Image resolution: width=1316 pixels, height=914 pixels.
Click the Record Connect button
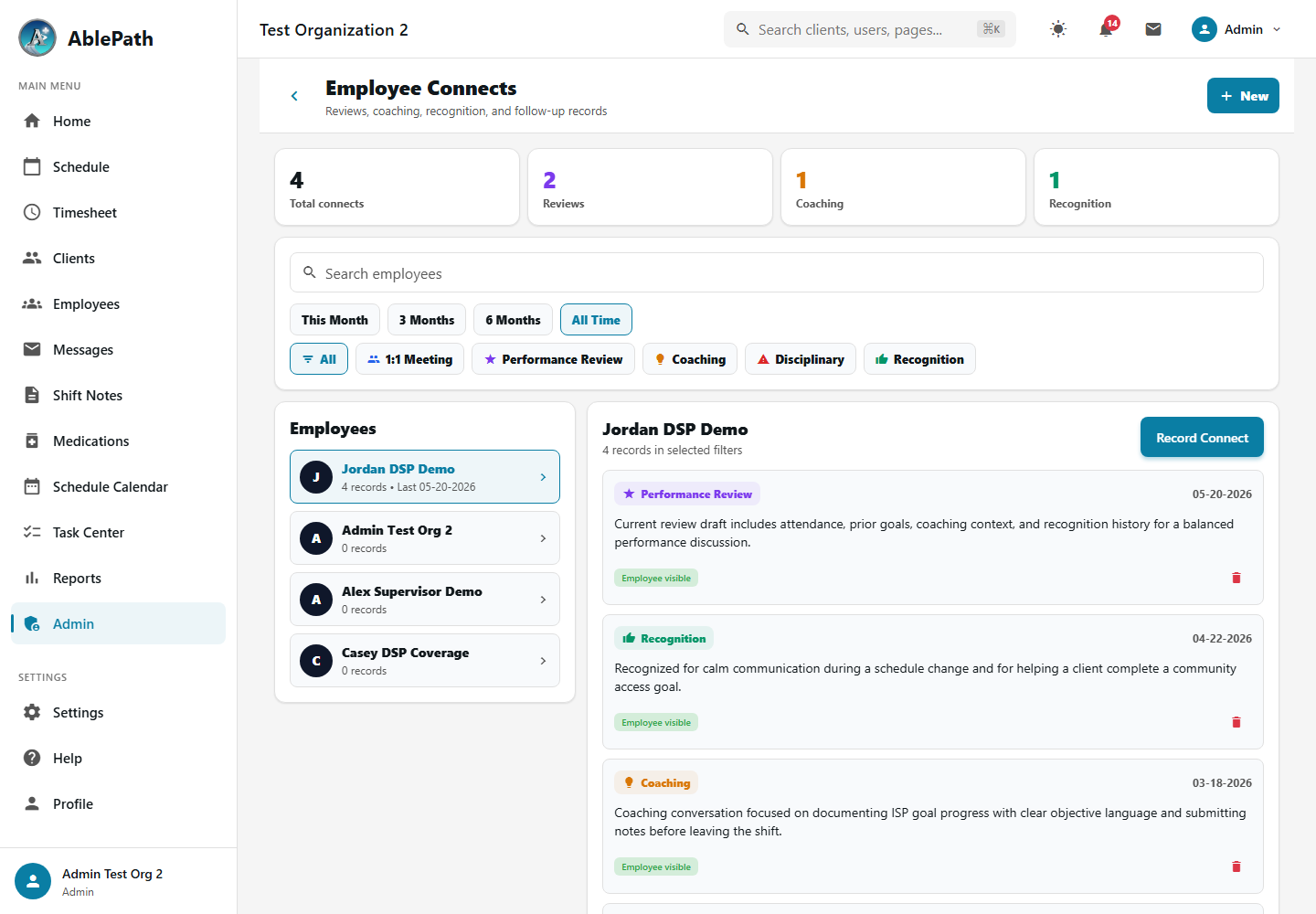(1202, 438)
